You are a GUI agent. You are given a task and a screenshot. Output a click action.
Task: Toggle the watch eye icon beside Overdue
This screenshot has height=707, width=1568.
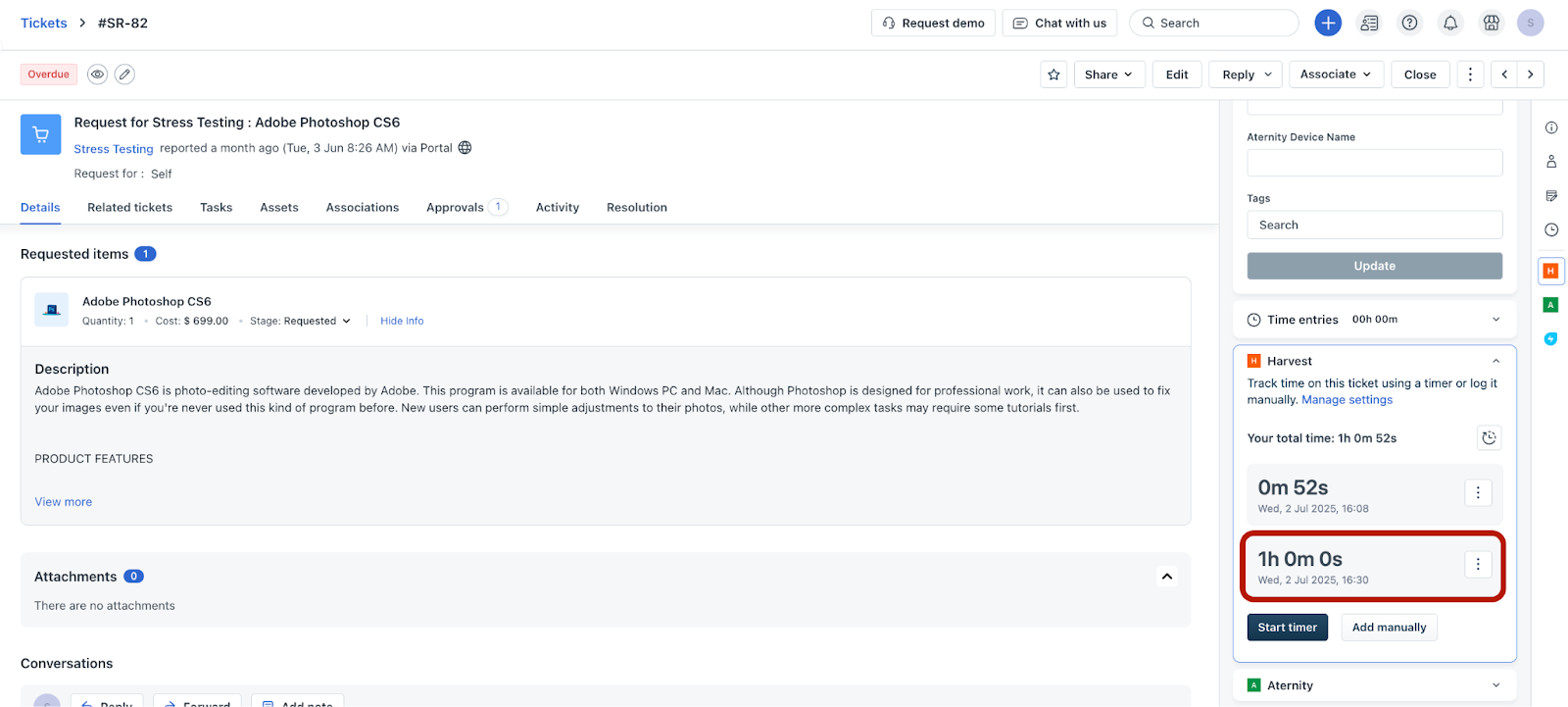coord(97,75)
